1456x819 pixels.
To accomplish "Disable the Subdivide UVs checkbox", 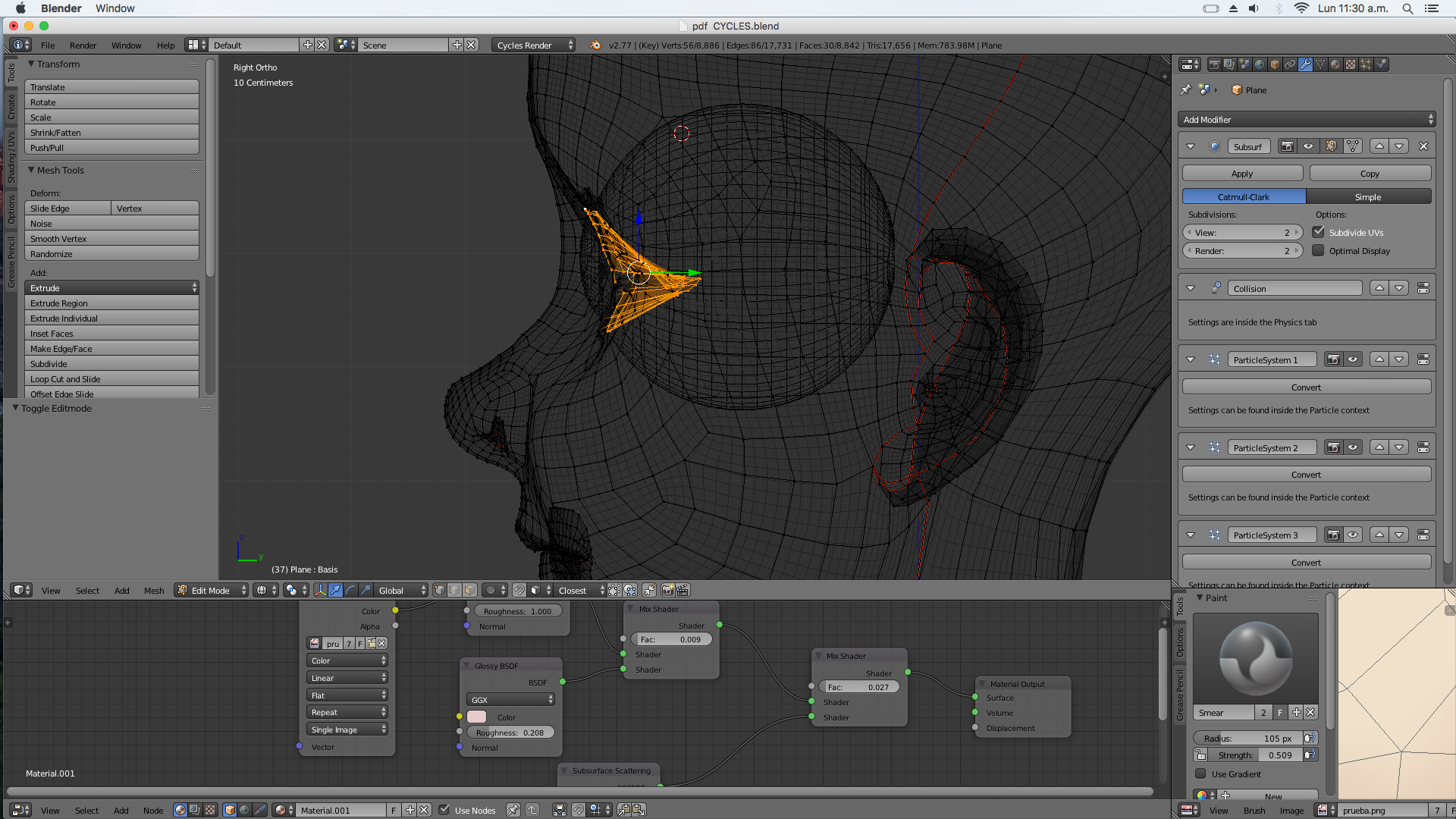I will coord(1319,232).
